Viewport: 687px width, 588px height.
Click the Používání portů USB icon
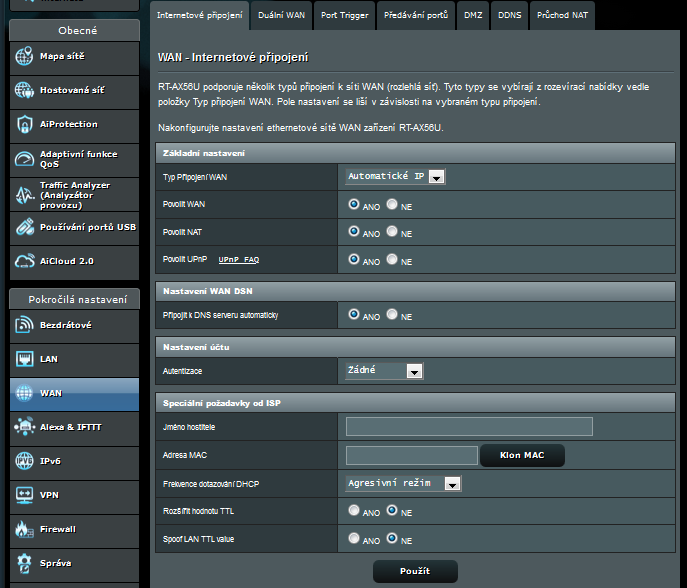click(24, 227)
